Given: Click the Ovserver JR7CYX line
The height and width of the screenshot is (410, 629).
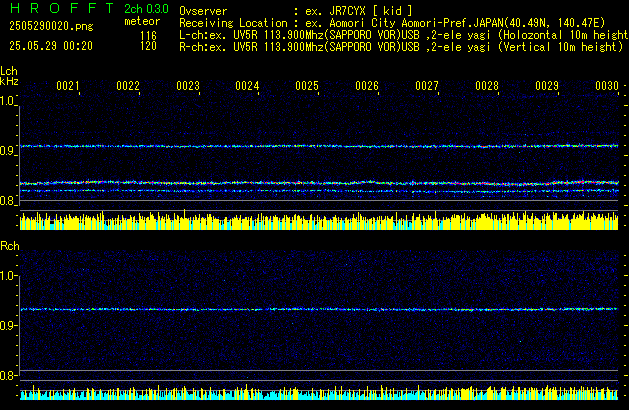Looking at the screenshot, I should (296, 11).
